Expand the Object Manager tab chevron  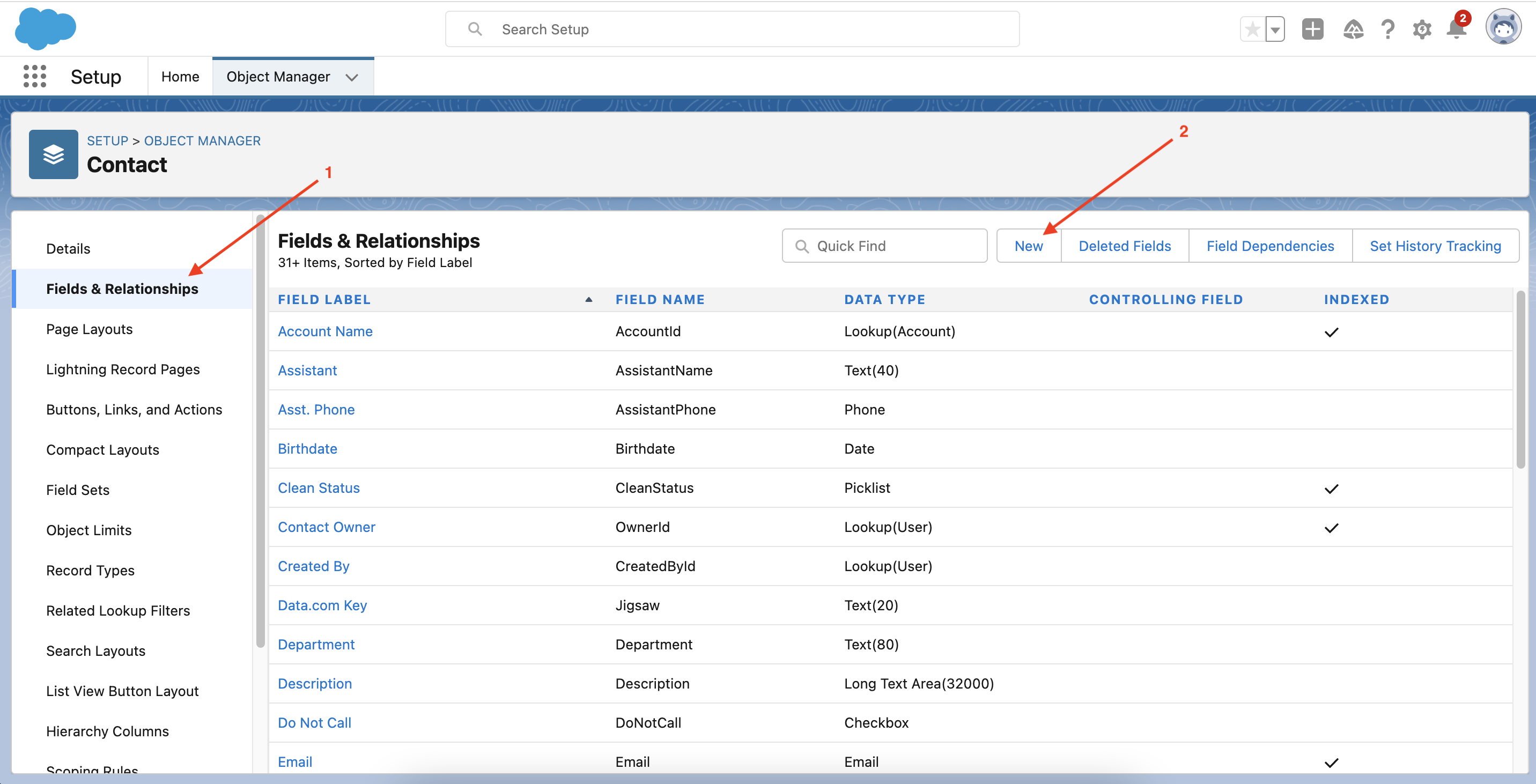click(x=352, y=77)
